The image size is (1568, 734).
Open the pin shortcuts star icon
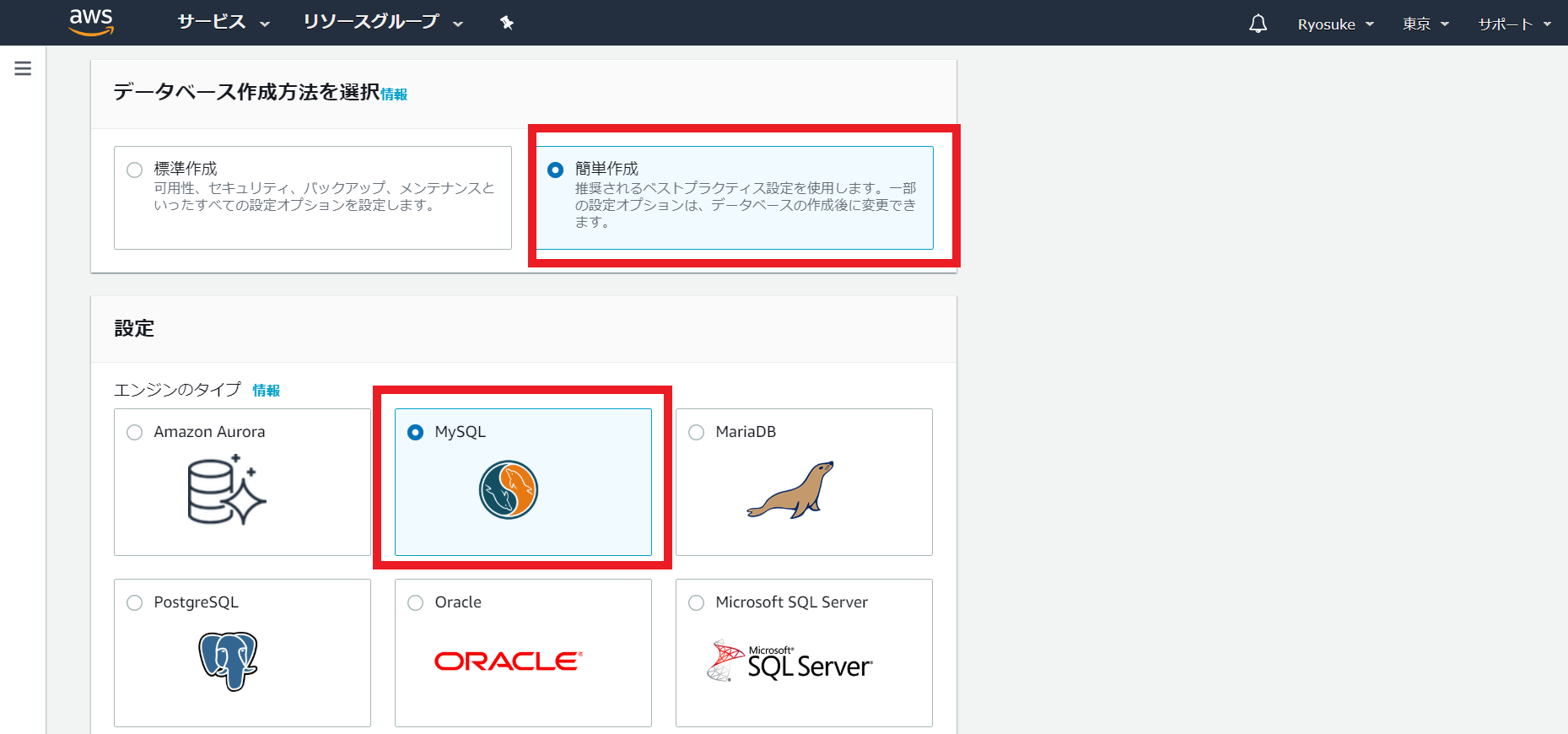point(507,23)
